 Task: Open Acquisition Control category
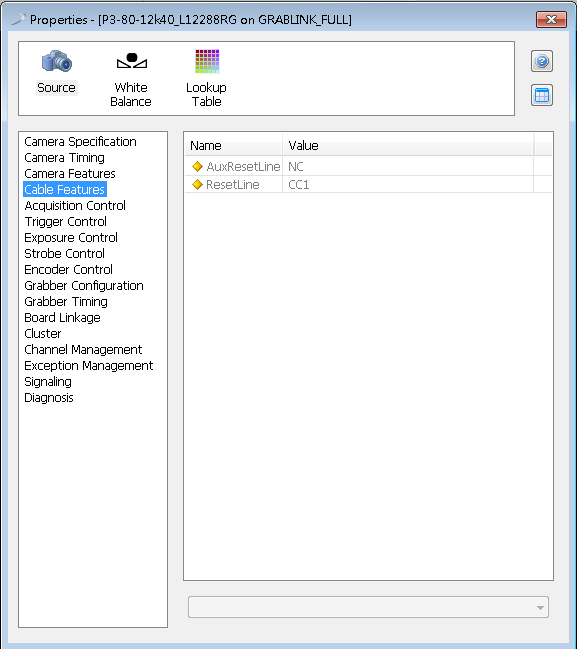[x=75, y=205]
